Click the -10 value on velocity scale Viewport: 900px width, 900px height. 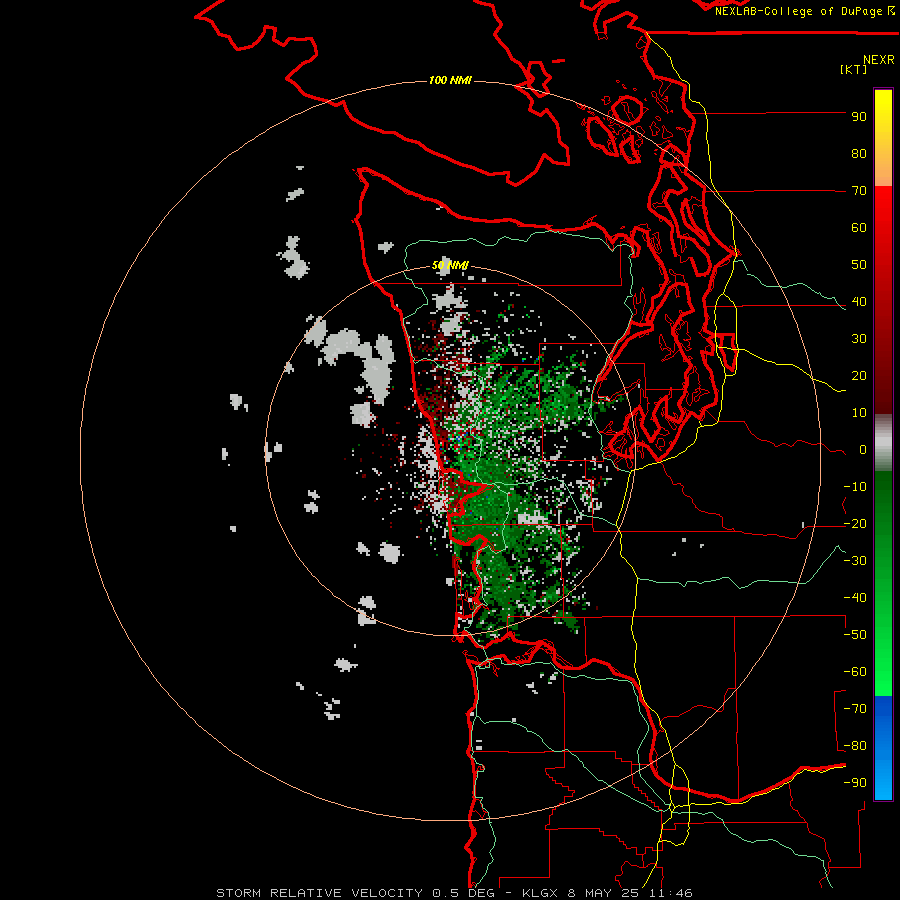click(x=855, y=487)
